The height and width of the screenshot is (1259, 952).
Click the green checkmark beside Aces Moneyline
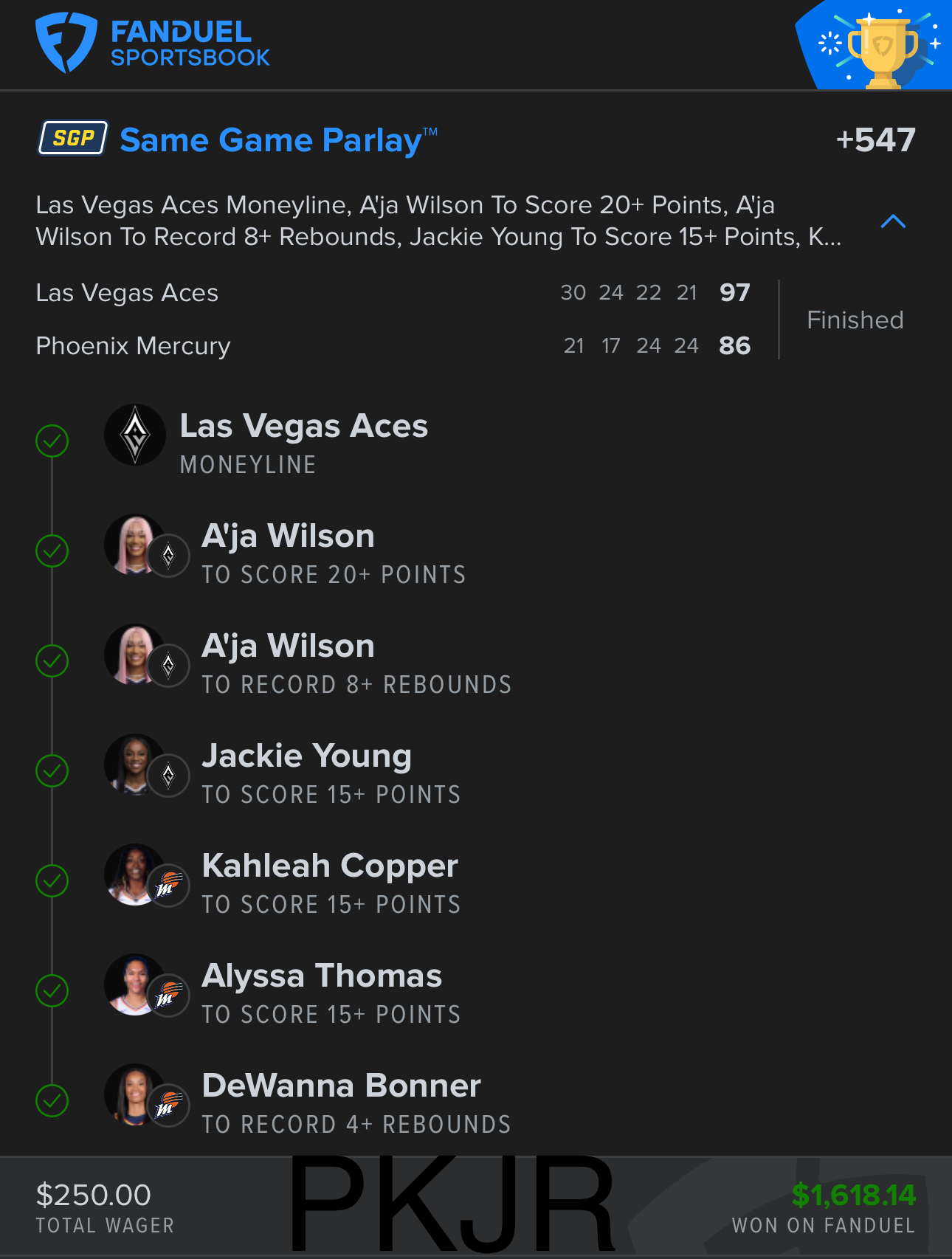click(52, 441)
